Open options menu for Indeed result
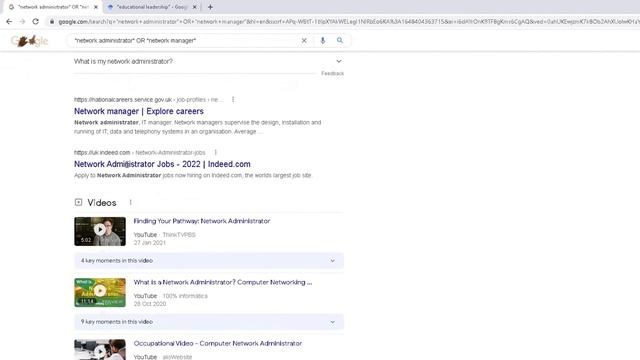The width and height of the screenshot is (640, 360). (x=216, y=153)
